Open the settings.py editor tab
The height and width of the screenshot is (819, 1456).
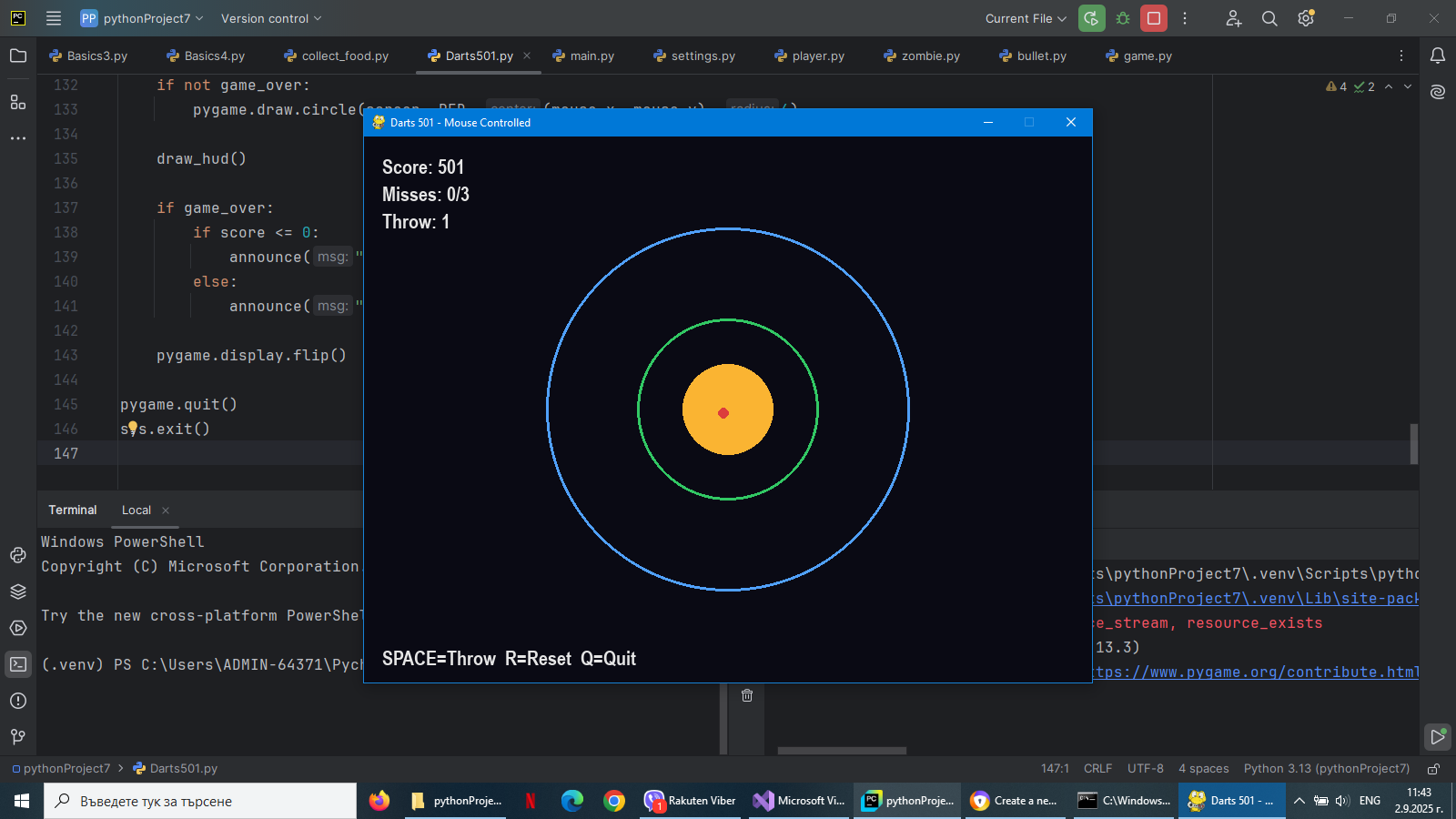[694, 56]
